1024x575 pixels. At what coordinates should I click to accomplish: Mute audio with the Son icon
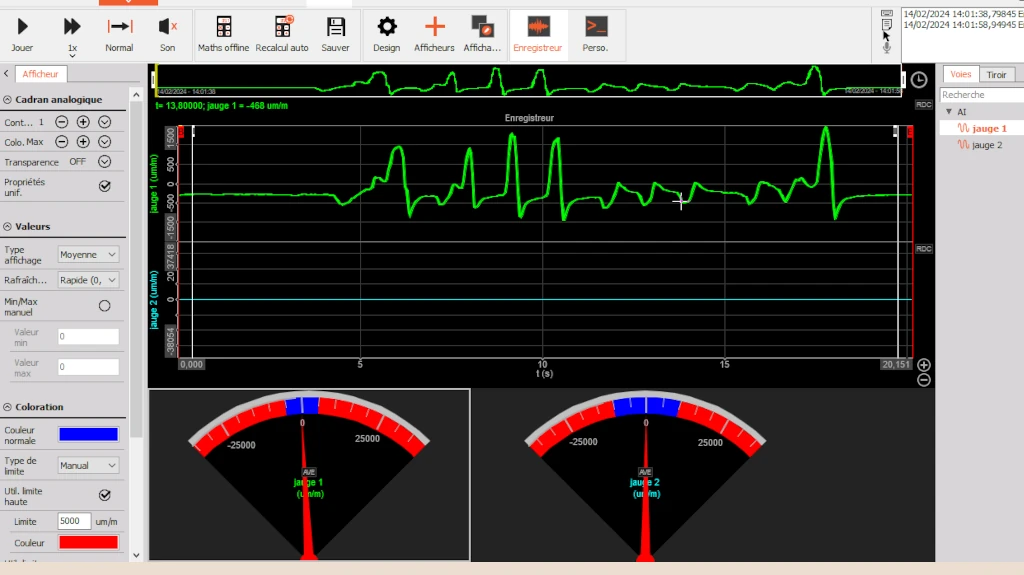tap(167, 28)
